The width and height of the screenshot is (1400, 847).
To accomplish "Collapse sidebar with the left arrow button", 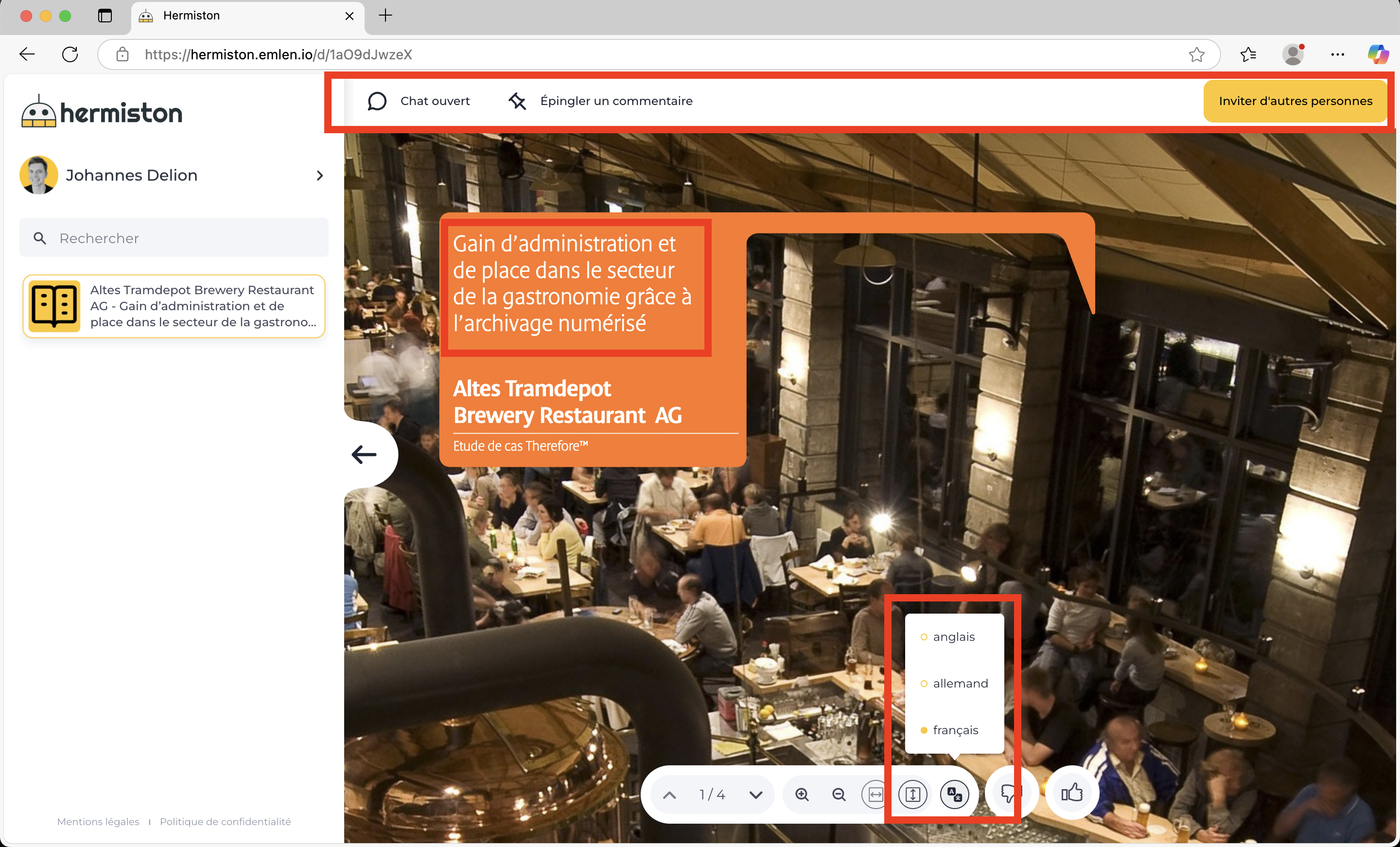I will click(364, 454).
